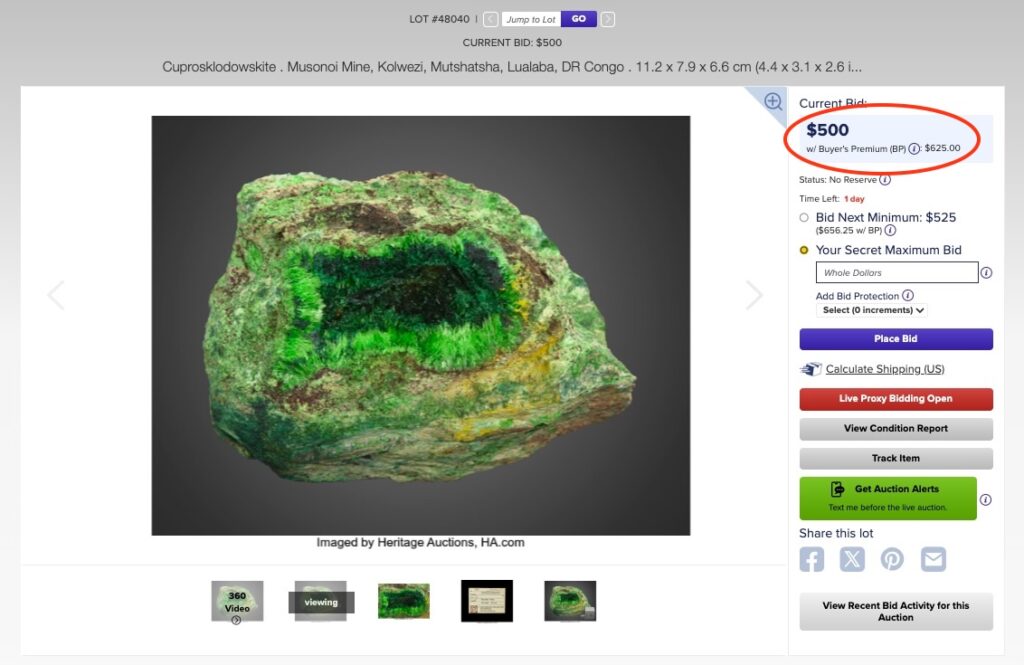Share this lot via the email icon
Image resolution: width=1024 pixels, height=665 pixels.
tap(932, 558)
